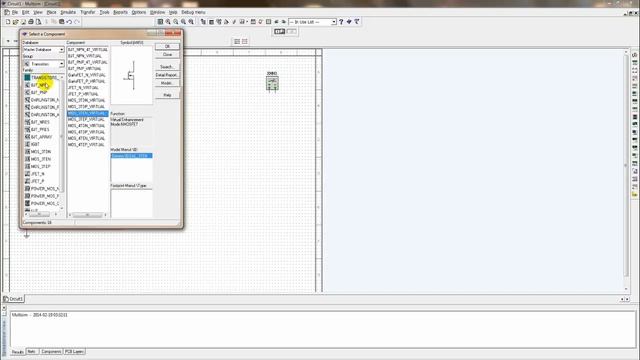Switch to the Nets tab

click(x=31, y=351)
